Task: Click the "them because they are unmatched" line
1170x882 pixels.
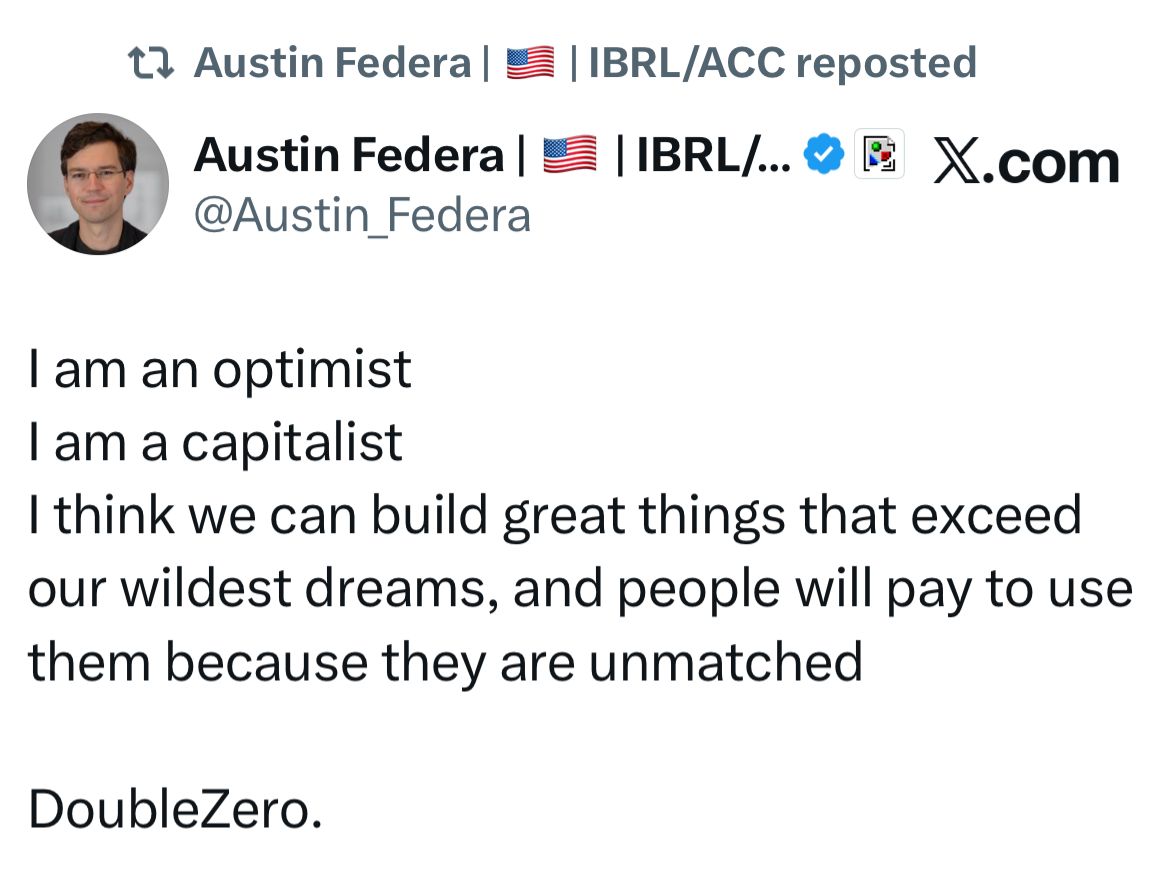Action: 445,662
